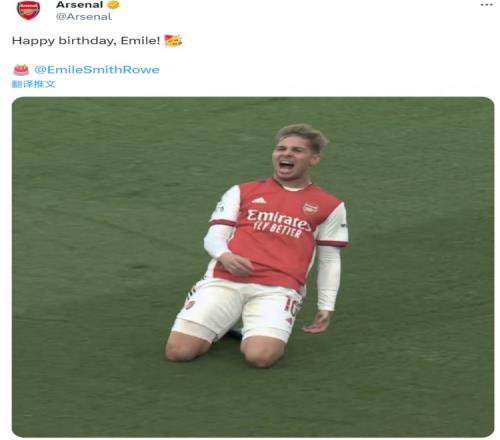Open the Arsenal profile avatar

pos(28,10)
